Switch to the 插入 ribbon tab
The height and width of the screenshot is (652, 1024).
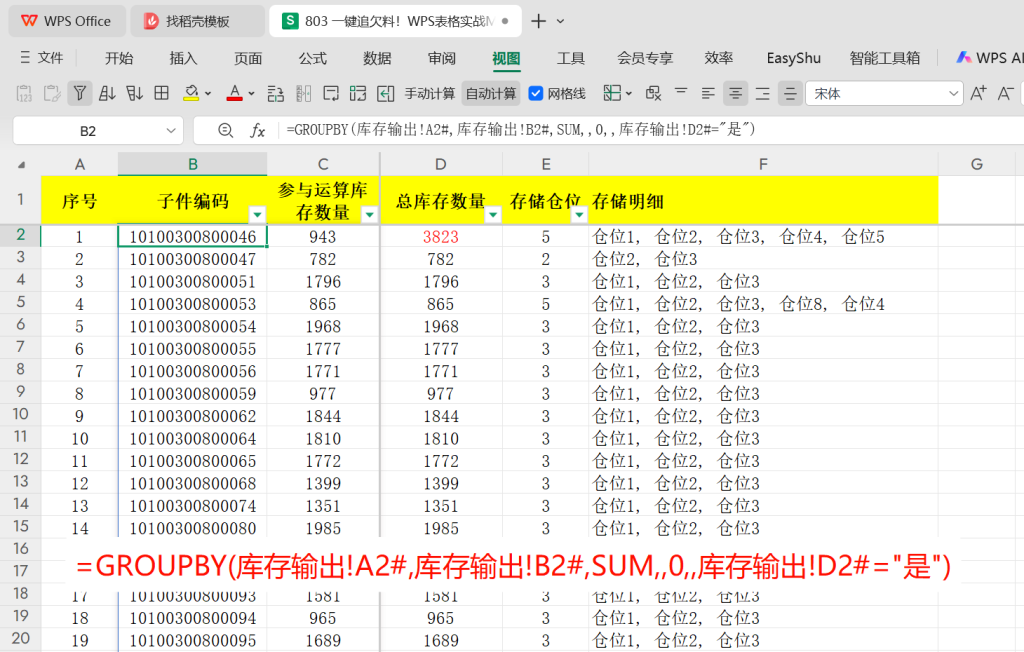(x=184, y=58)
